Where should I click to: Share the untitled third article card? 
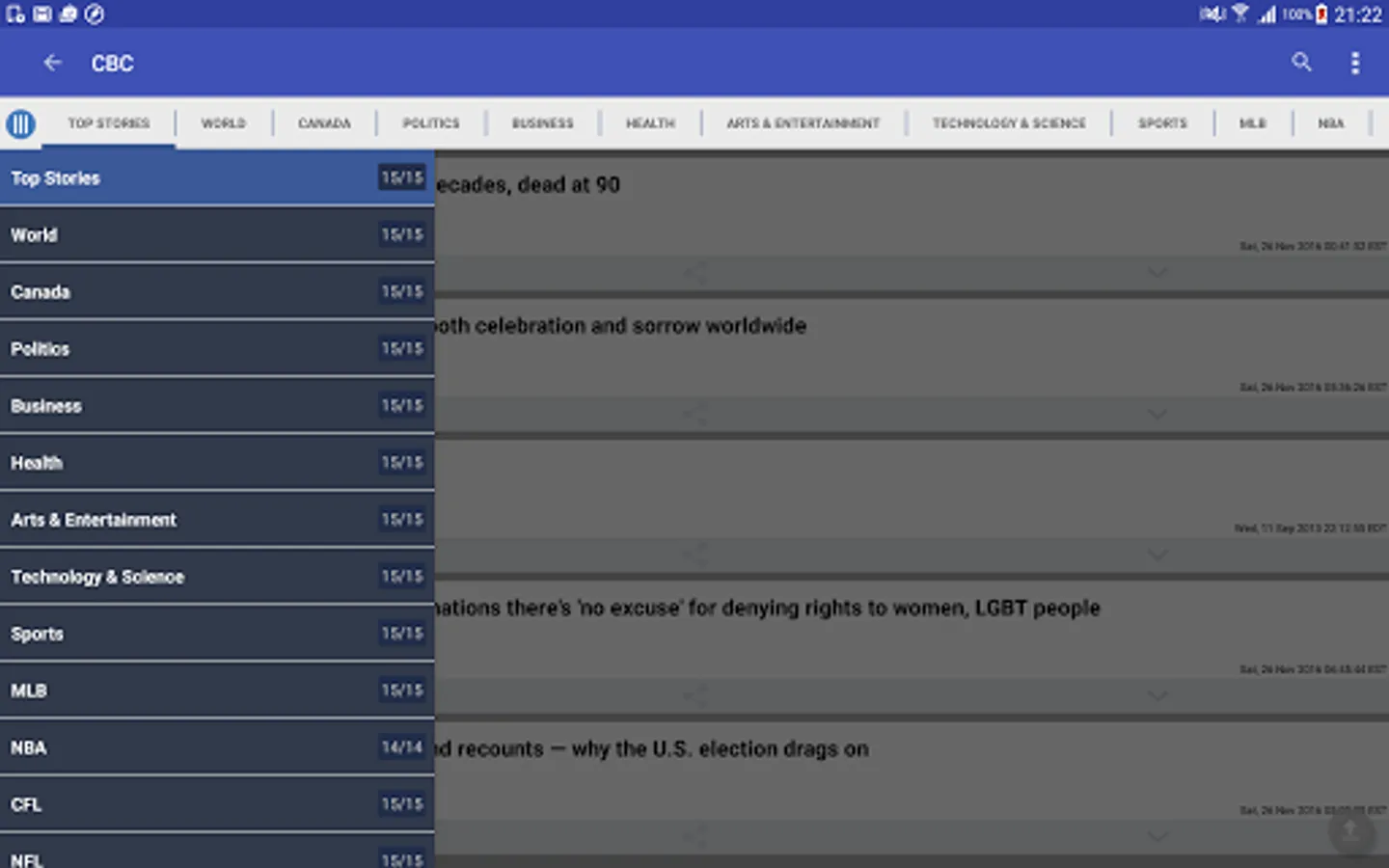pyautogui.click(x=694, y=556)
